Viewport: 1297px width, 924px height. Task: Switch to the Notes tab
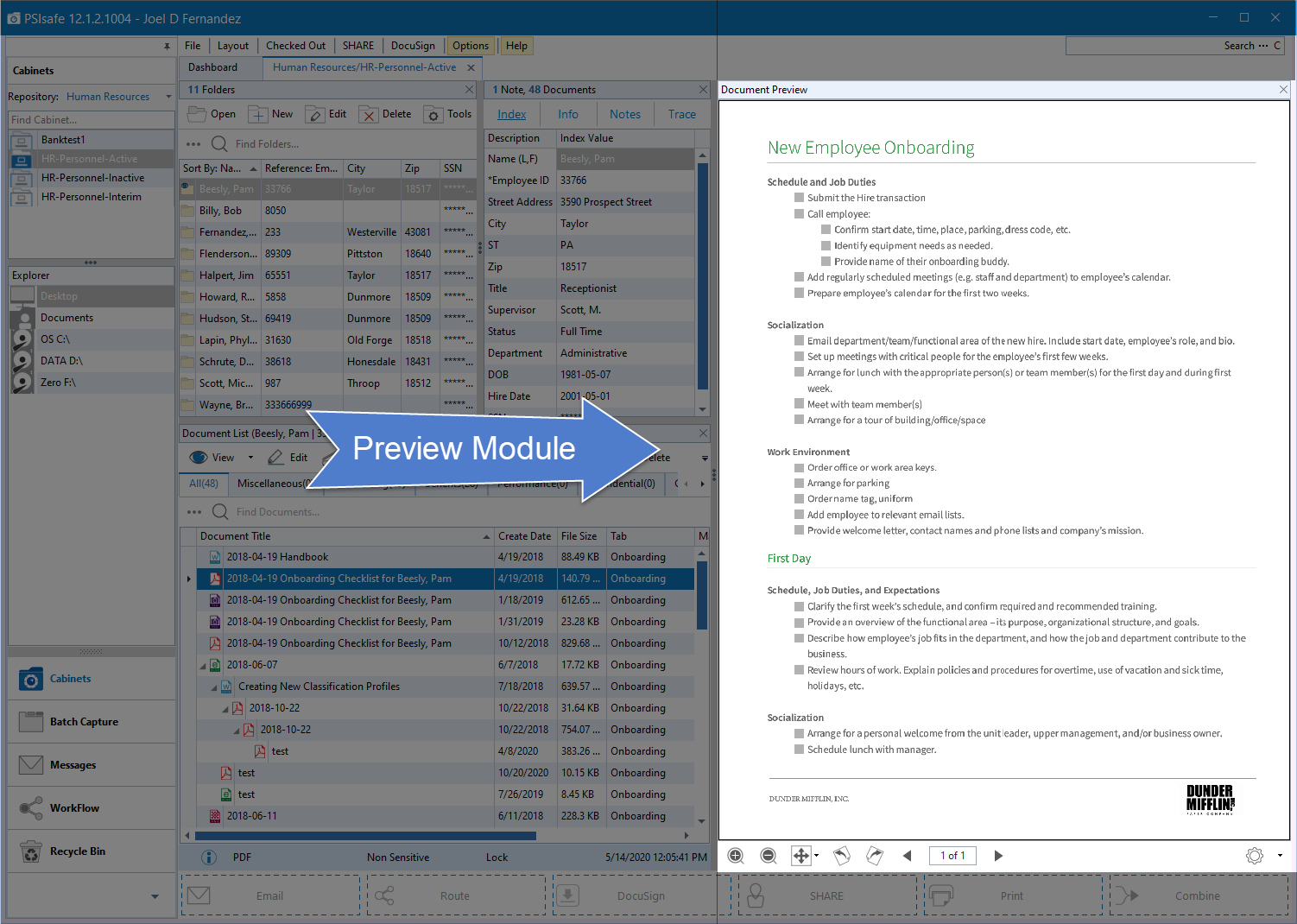624,114
